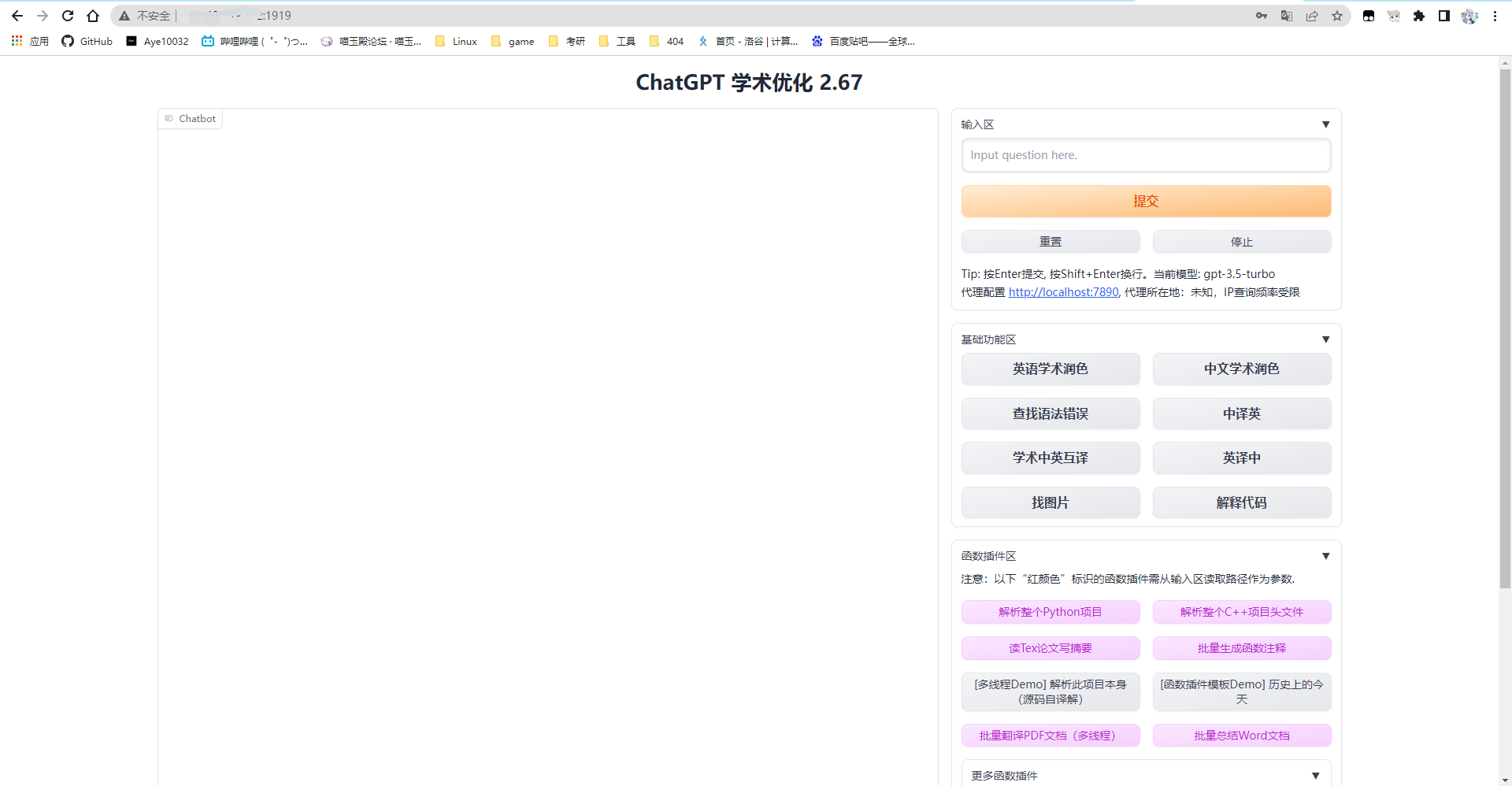Run the 批量翻译PDF文档 plugin
The image size is (1512, 786).
[1051, 736]
